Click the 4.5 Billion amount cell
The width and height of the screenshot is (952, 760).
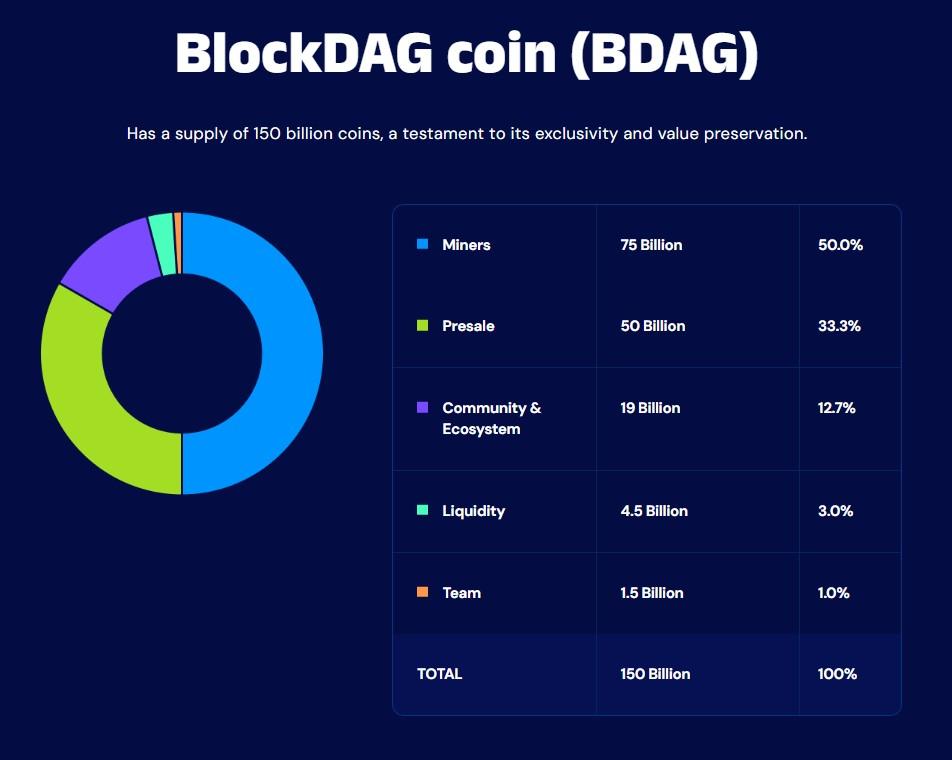tap(654, 511)
